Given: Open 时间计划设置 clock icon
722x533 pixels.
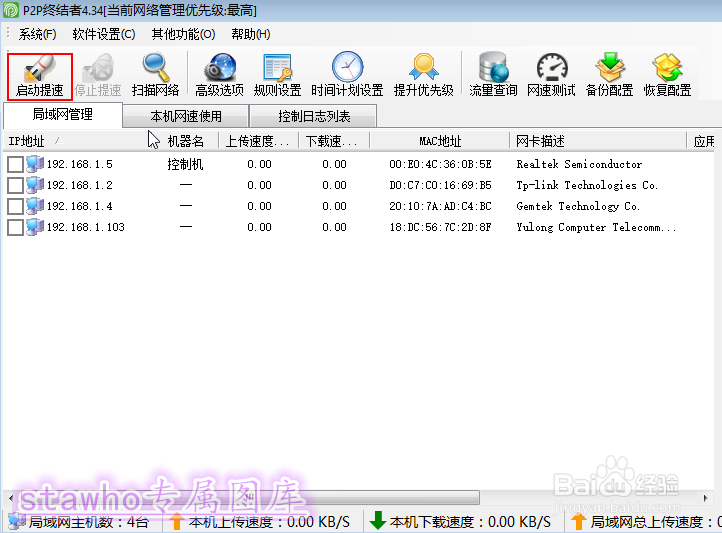Looking at the screenshot, I should pyautogui.click(x=348, y=66).
